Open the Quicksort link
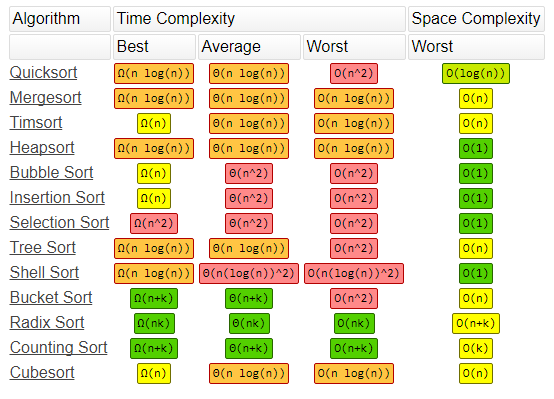 tap(43, 73)
